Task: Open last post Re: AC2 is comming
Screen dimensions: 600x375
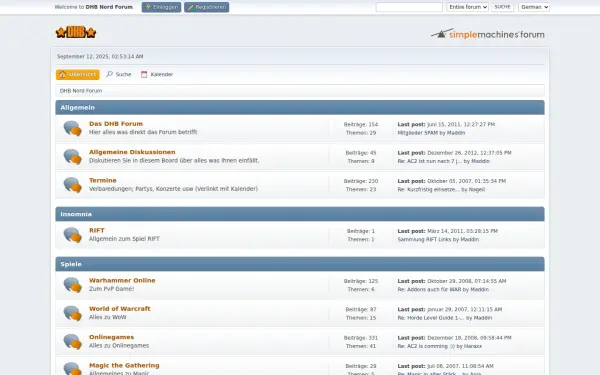Action: 426,346
